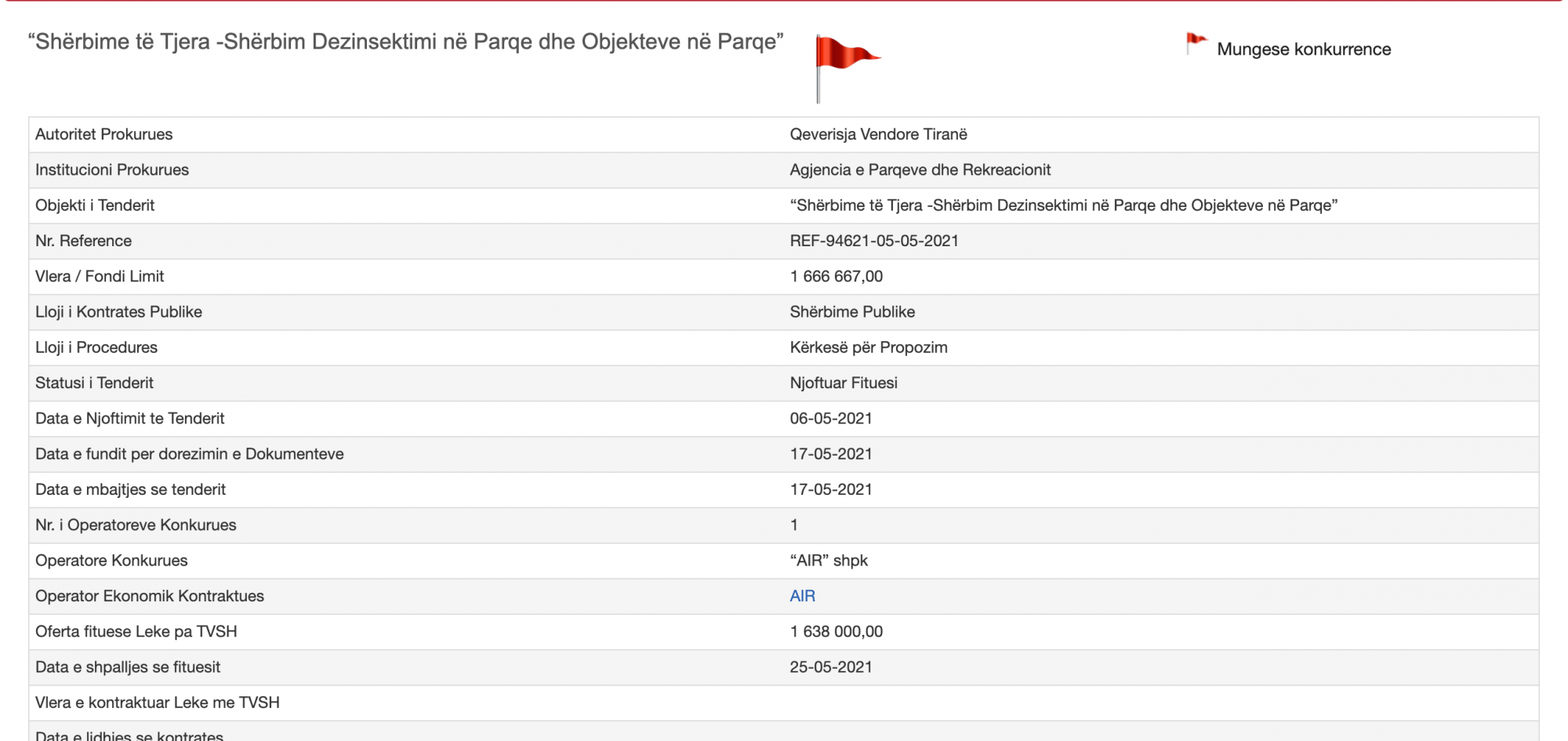This screenshot has height=741, width=1568.
Task: Click the small red flag next to Mungese konkurrence
Action: point(1196,44)
